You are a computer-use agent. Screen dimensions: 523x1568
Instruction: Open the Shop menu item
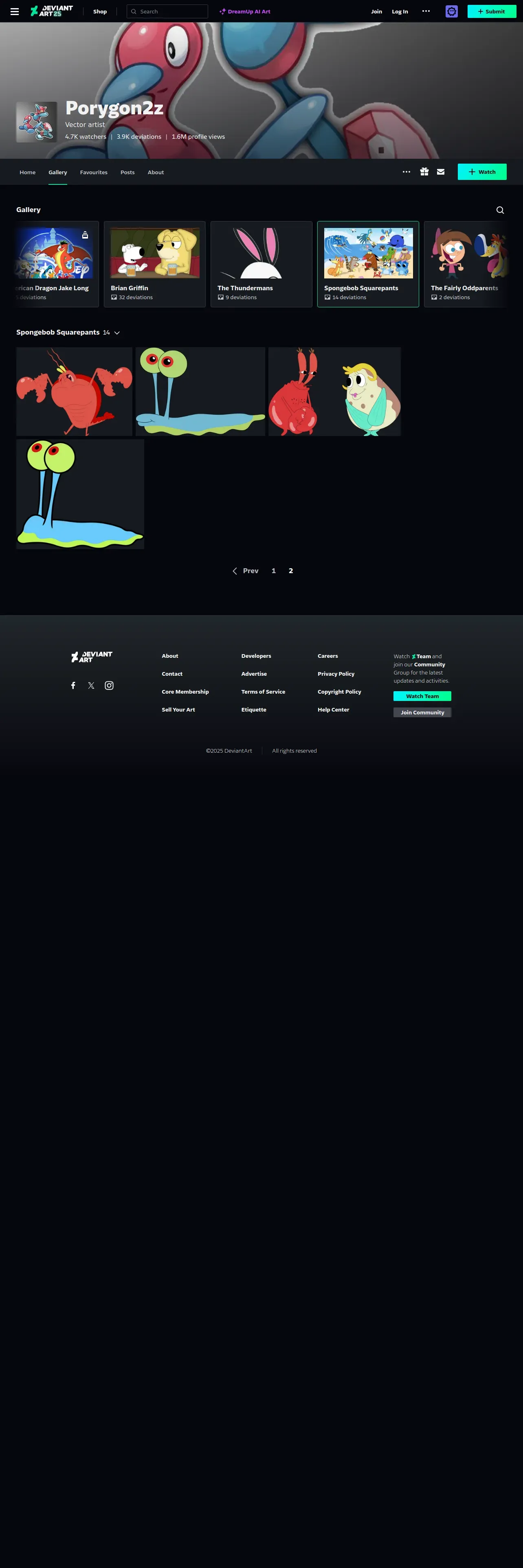(100, 11)
